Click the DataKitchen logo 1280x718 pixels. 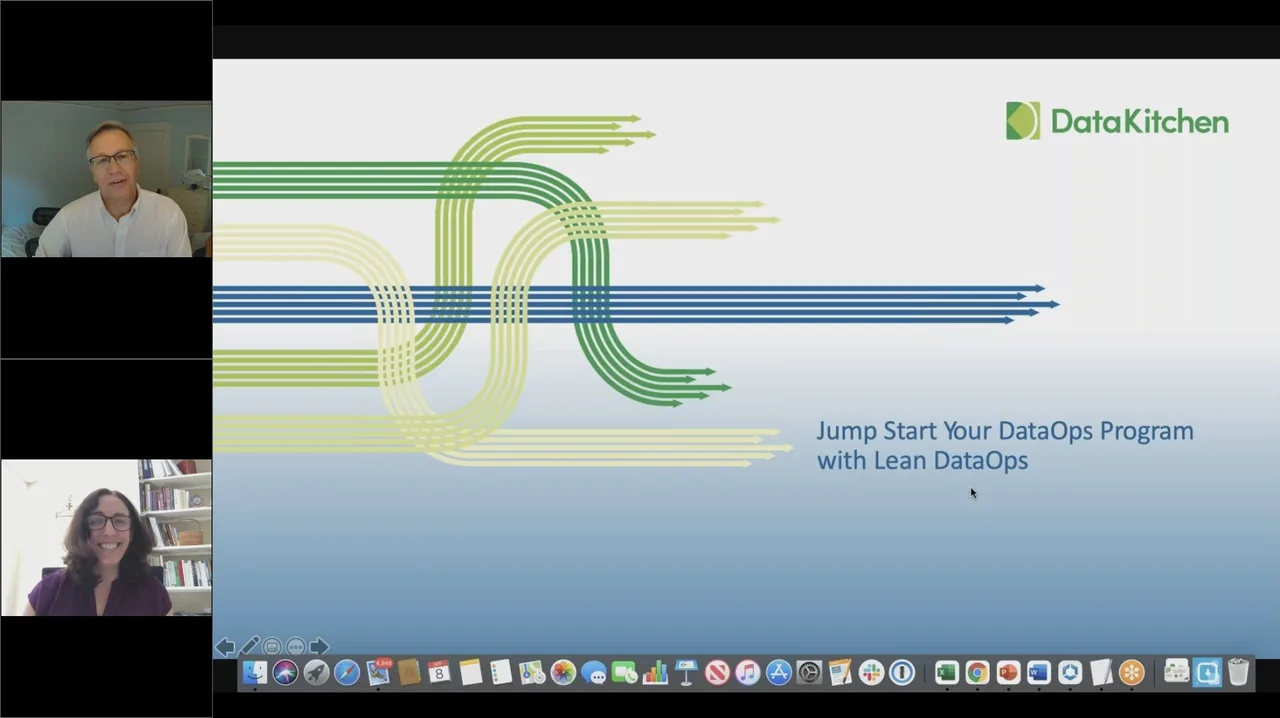(1117, 121)
